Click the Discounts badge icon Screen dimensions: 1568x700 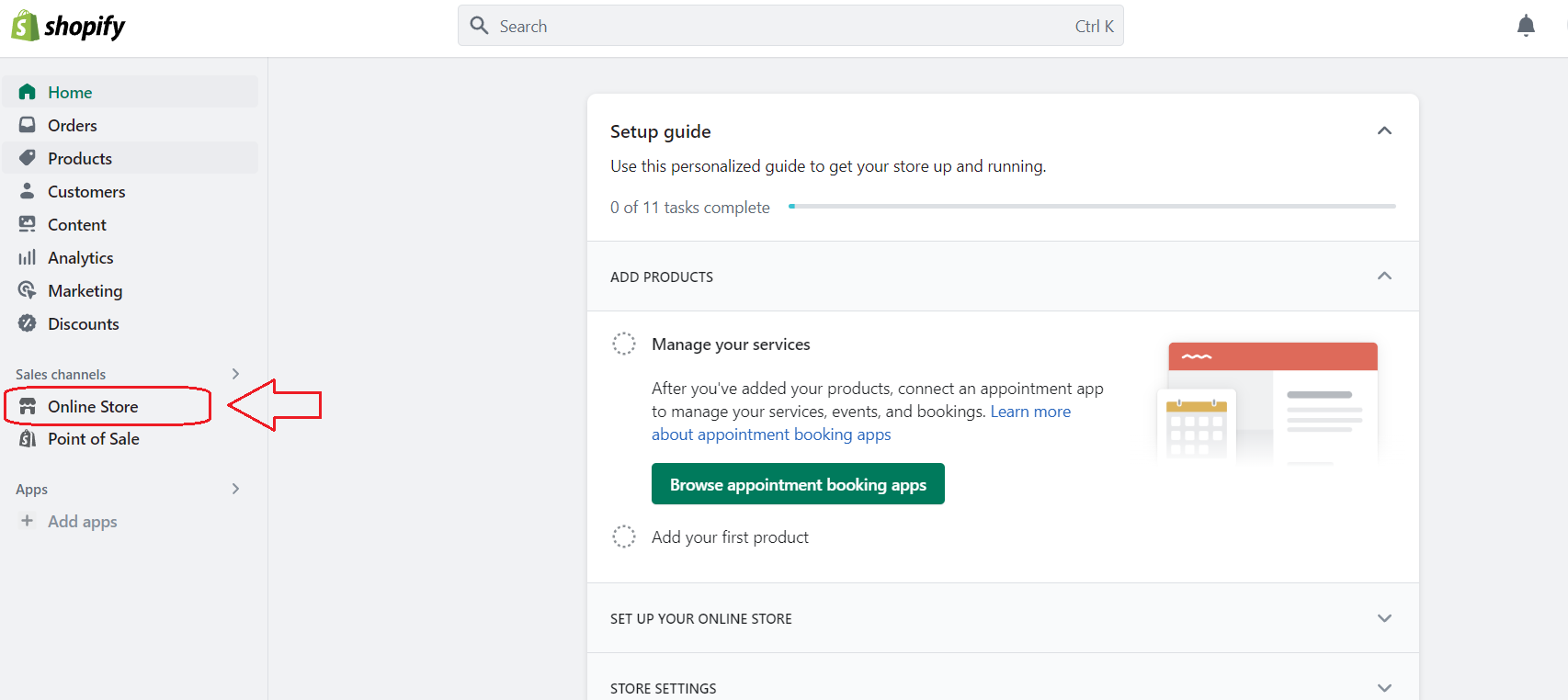[x=28, y=323]
